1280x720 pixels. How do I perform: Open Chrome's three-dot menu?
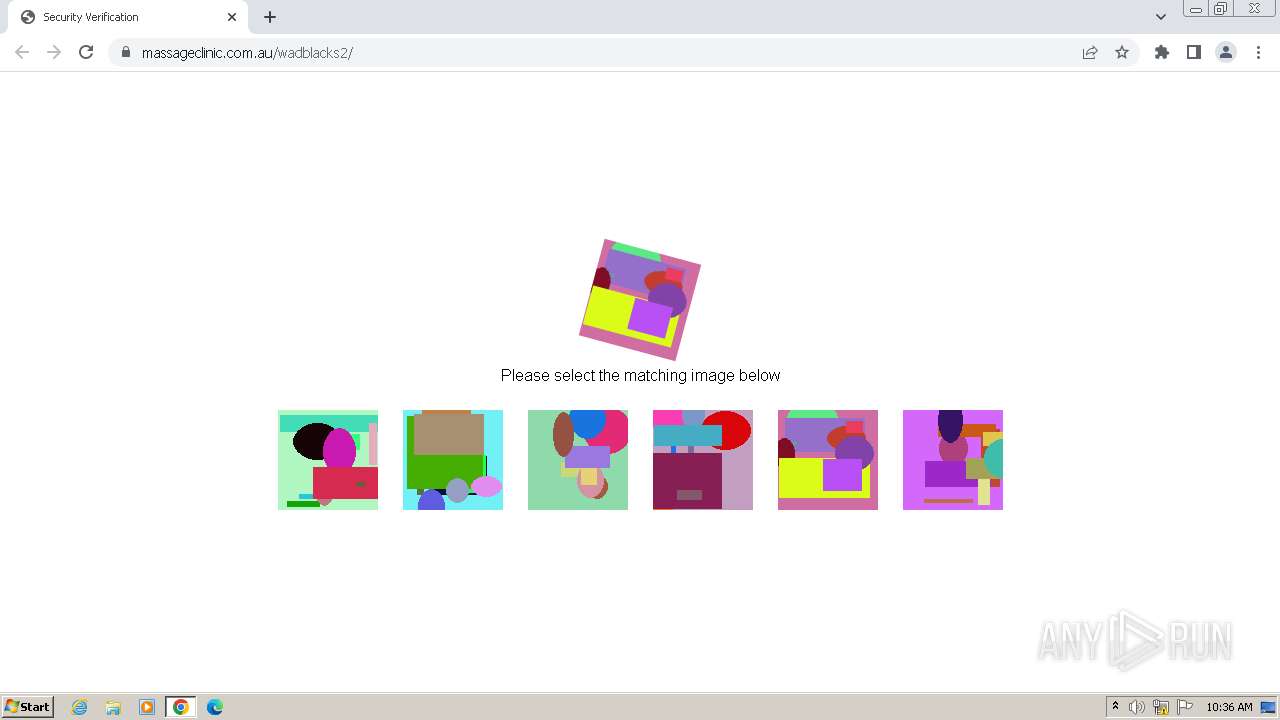1258,52
